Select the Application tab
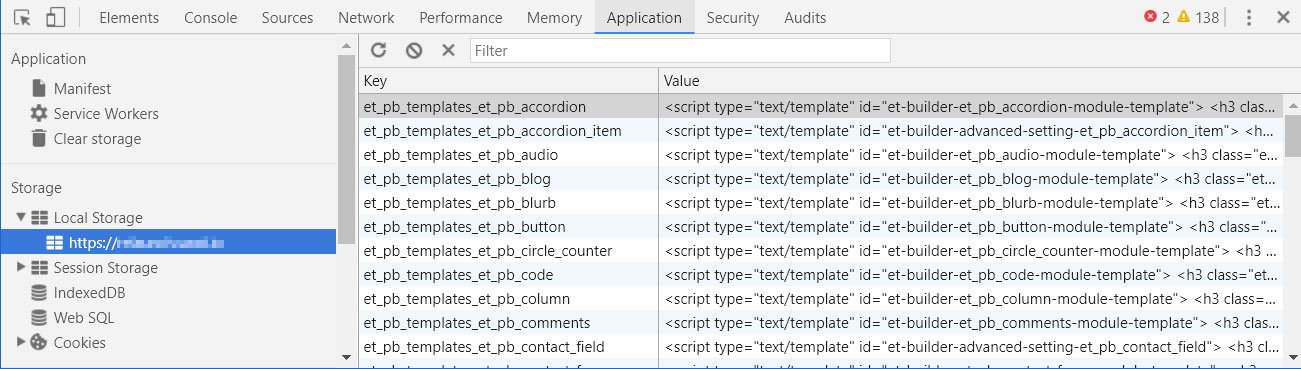The width and height of the screenshot is (1301, 369). [644, 18]
